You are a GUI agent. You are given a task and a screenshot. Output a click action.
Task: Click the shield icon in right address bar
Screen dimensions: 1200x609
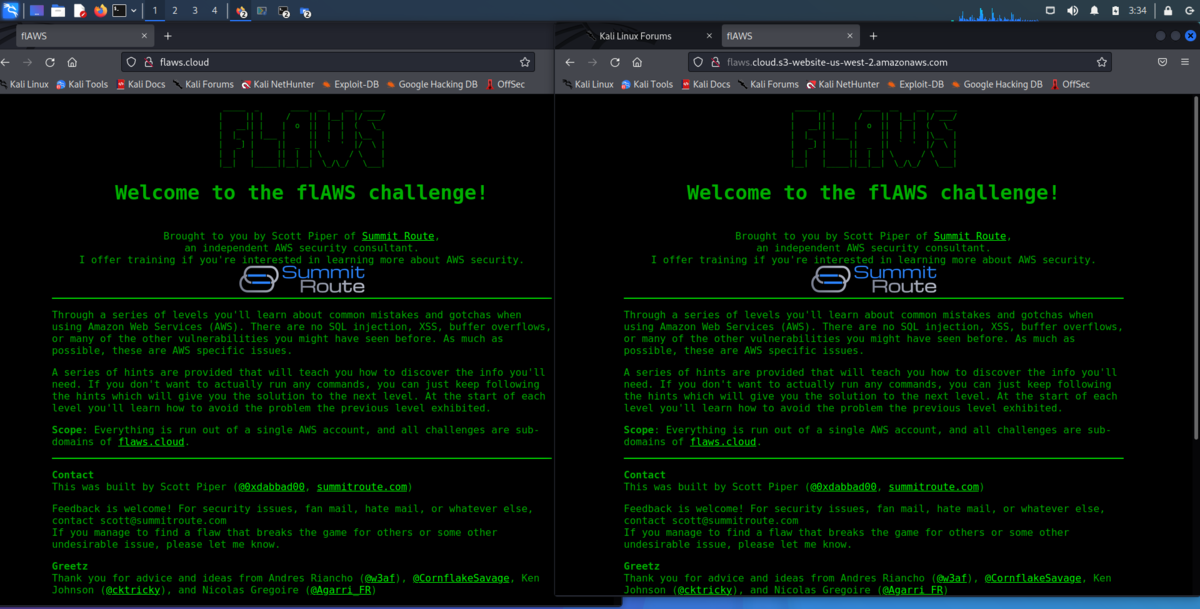pos(699,62)
